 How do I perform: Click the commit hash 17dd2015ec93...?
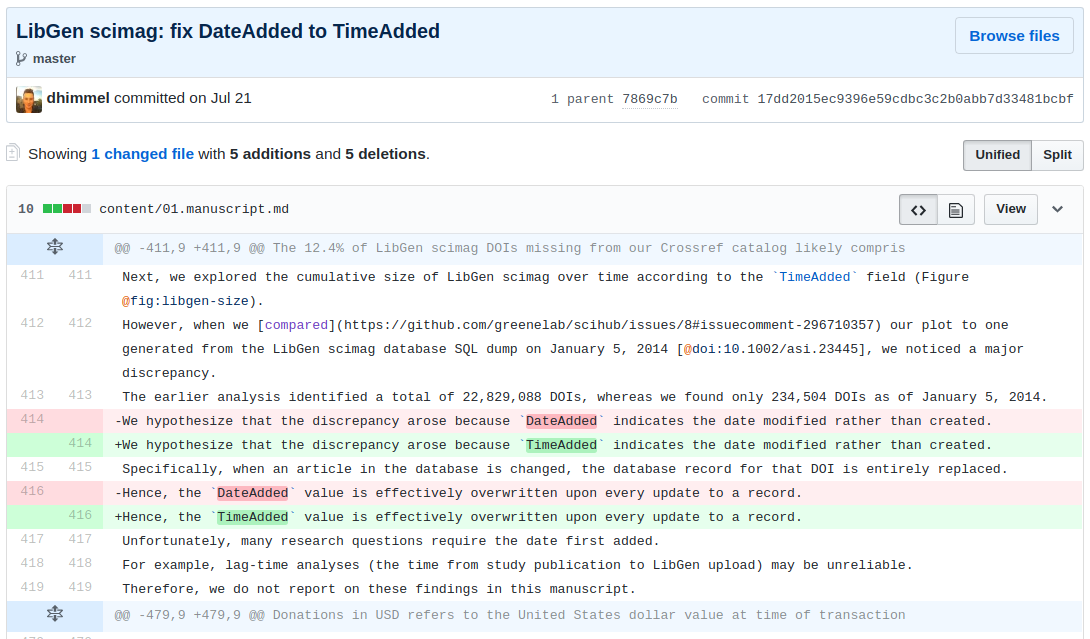click(915, 99)
